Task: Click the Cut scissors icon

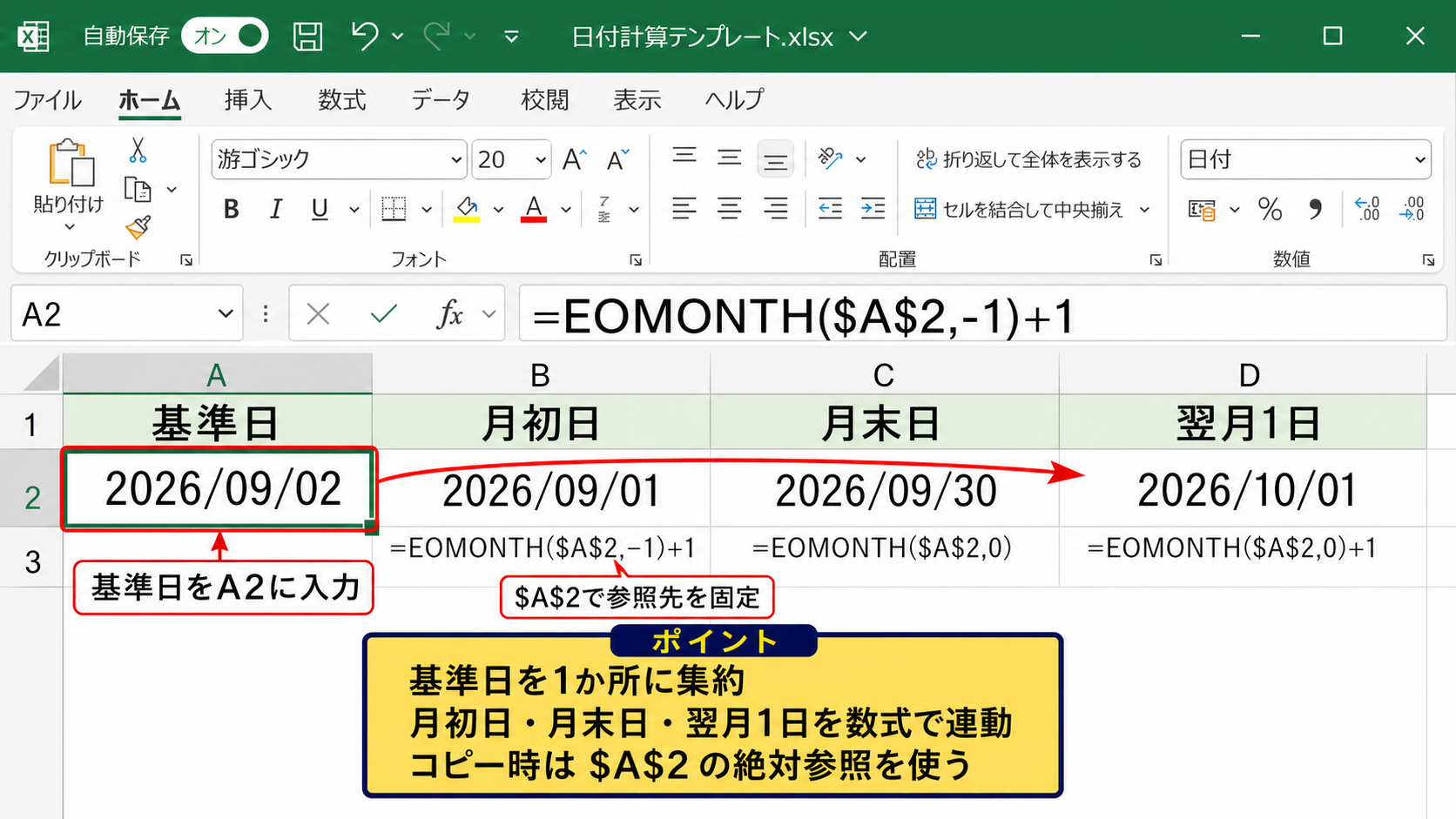Action: [x=138, y=151]
